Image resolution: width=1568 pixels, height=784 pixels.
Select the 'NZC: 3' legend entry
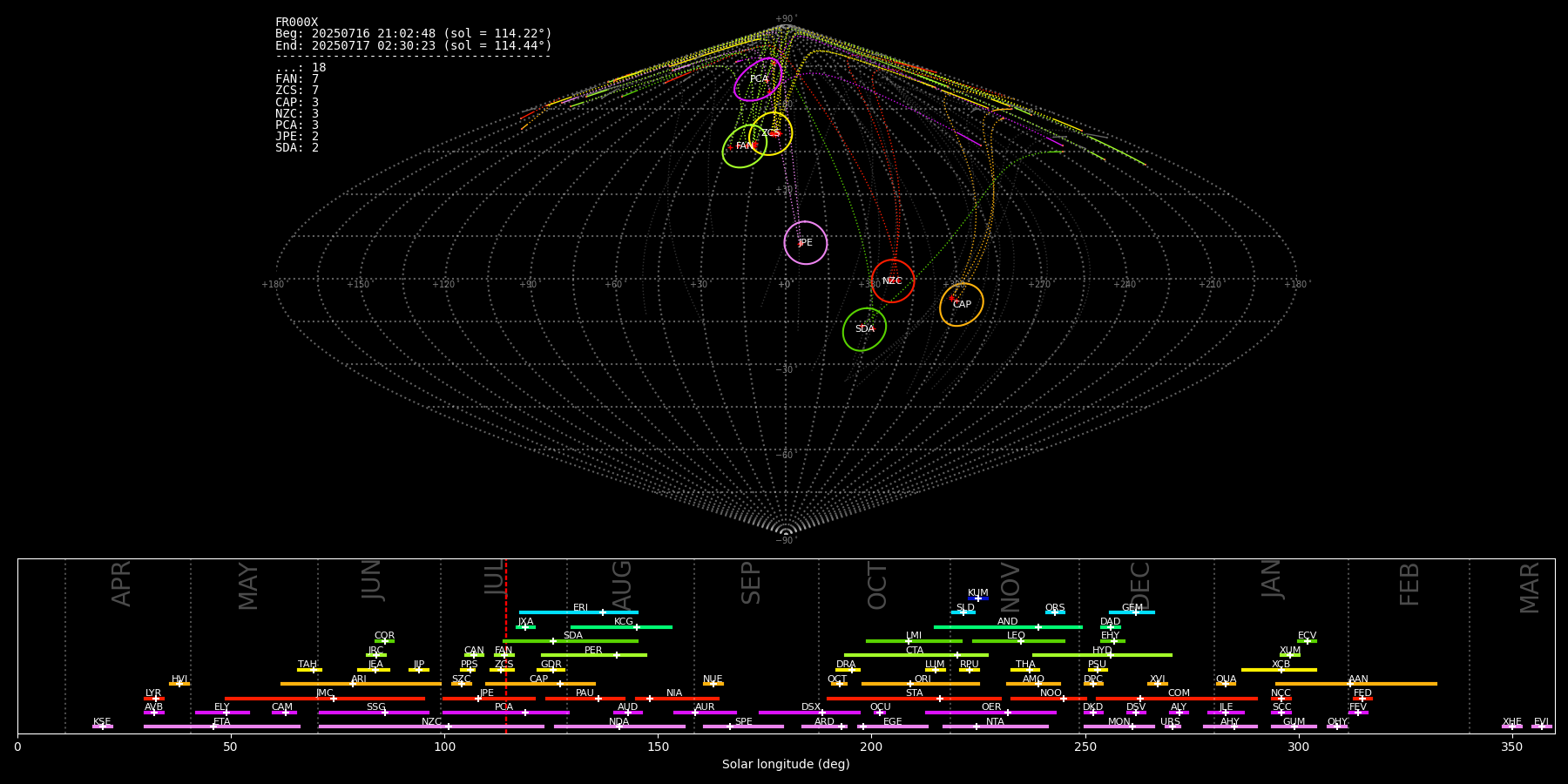click(297, 113)
